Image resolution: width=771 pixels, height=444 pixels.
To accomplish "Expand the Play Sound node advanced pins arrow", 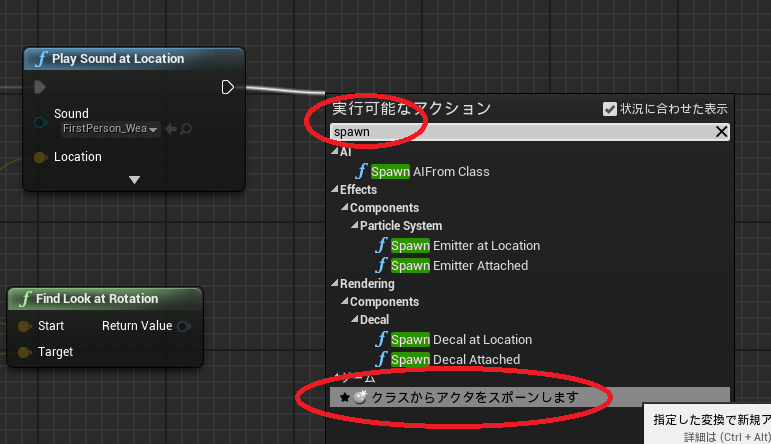I will [134, 179].
